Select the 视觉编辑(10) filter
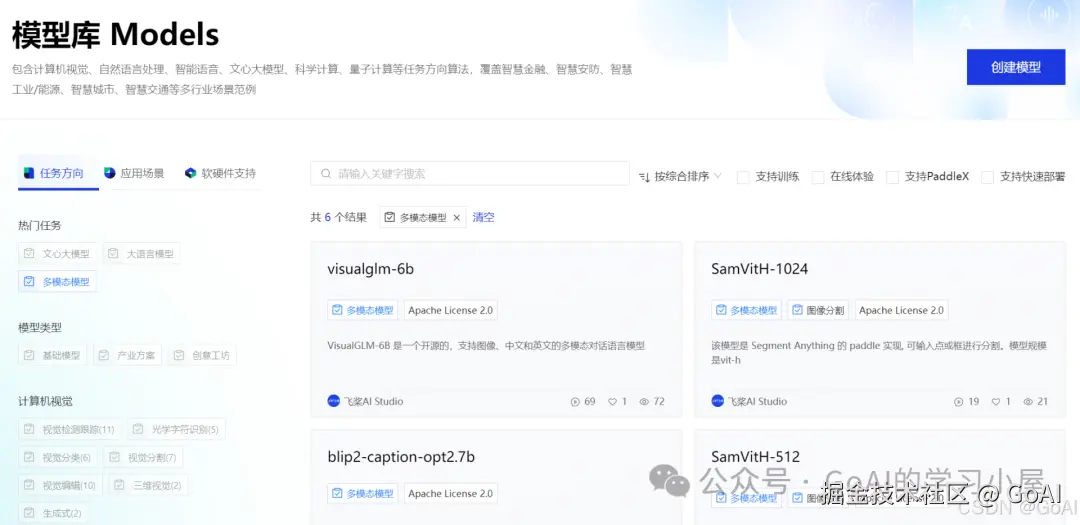The height and width of the screenshot is (525, 1080). (x=61, y=485)
